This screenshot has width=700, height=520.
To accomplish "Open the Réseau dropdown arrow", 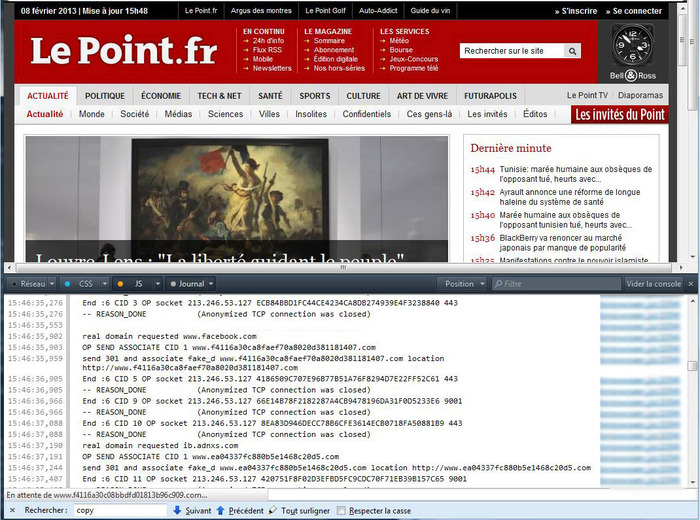I will click(52, 284).
